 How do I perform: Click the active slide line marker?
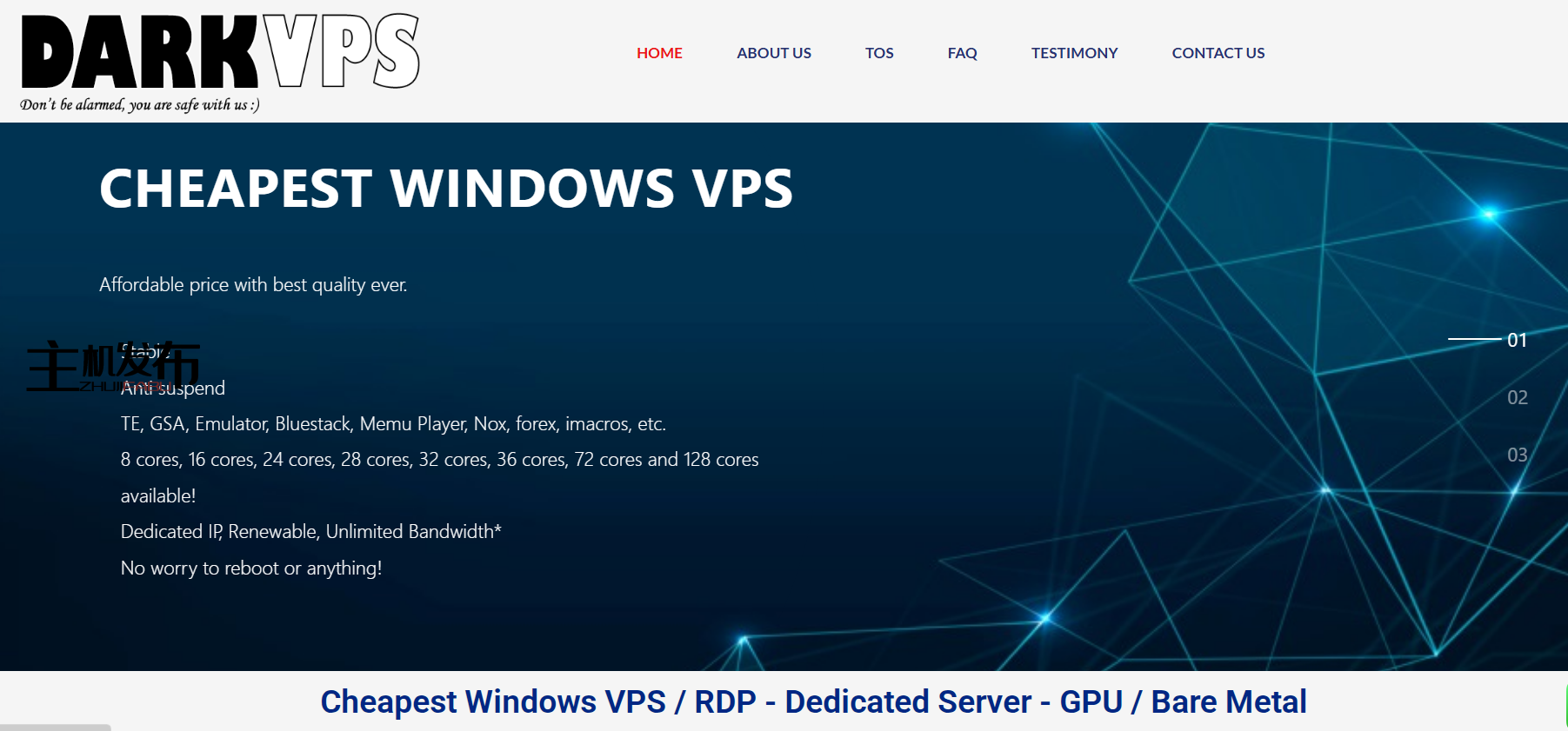pos(1473,339)
